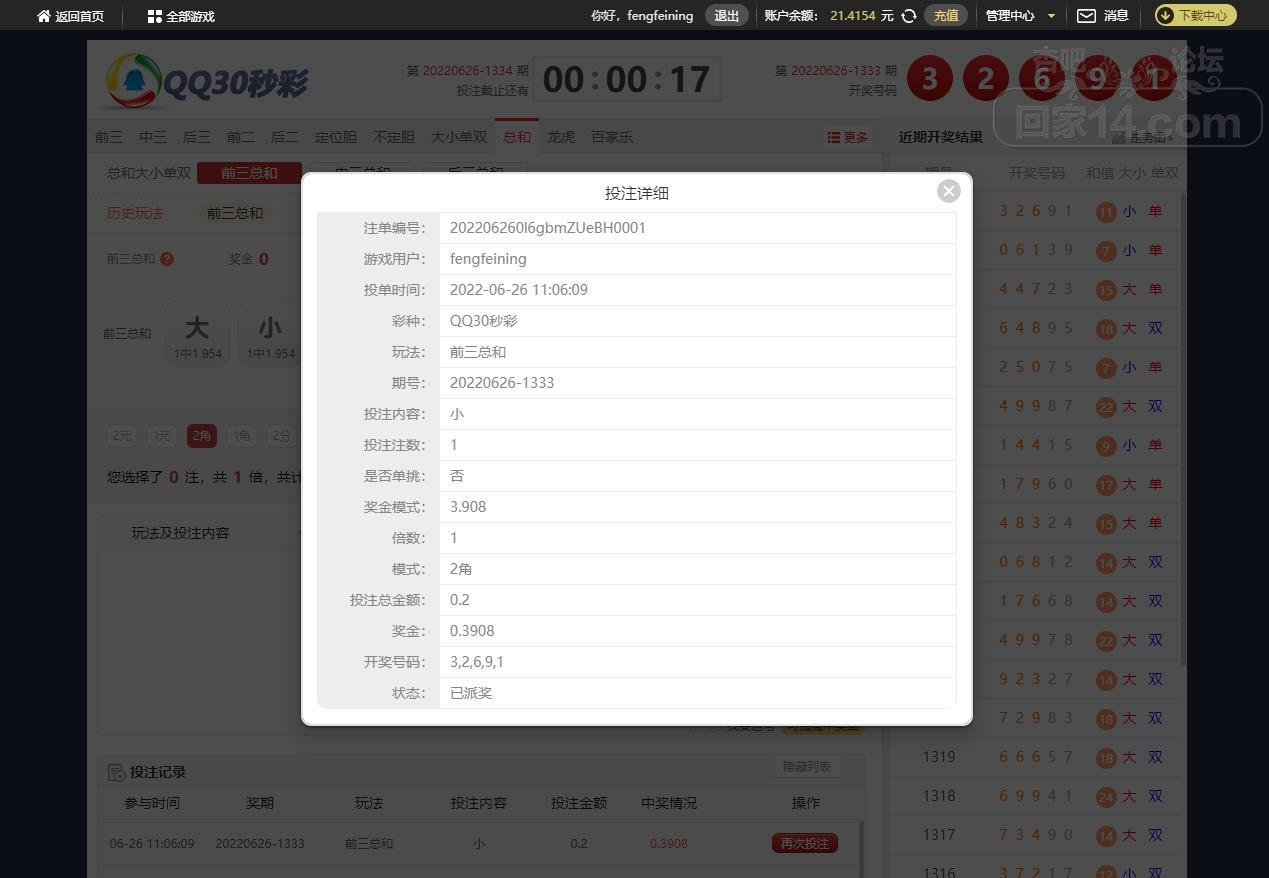Viewport: 1269px width, 878px height.
Task: Click the 退出 logout button
Action: (727, 15)
